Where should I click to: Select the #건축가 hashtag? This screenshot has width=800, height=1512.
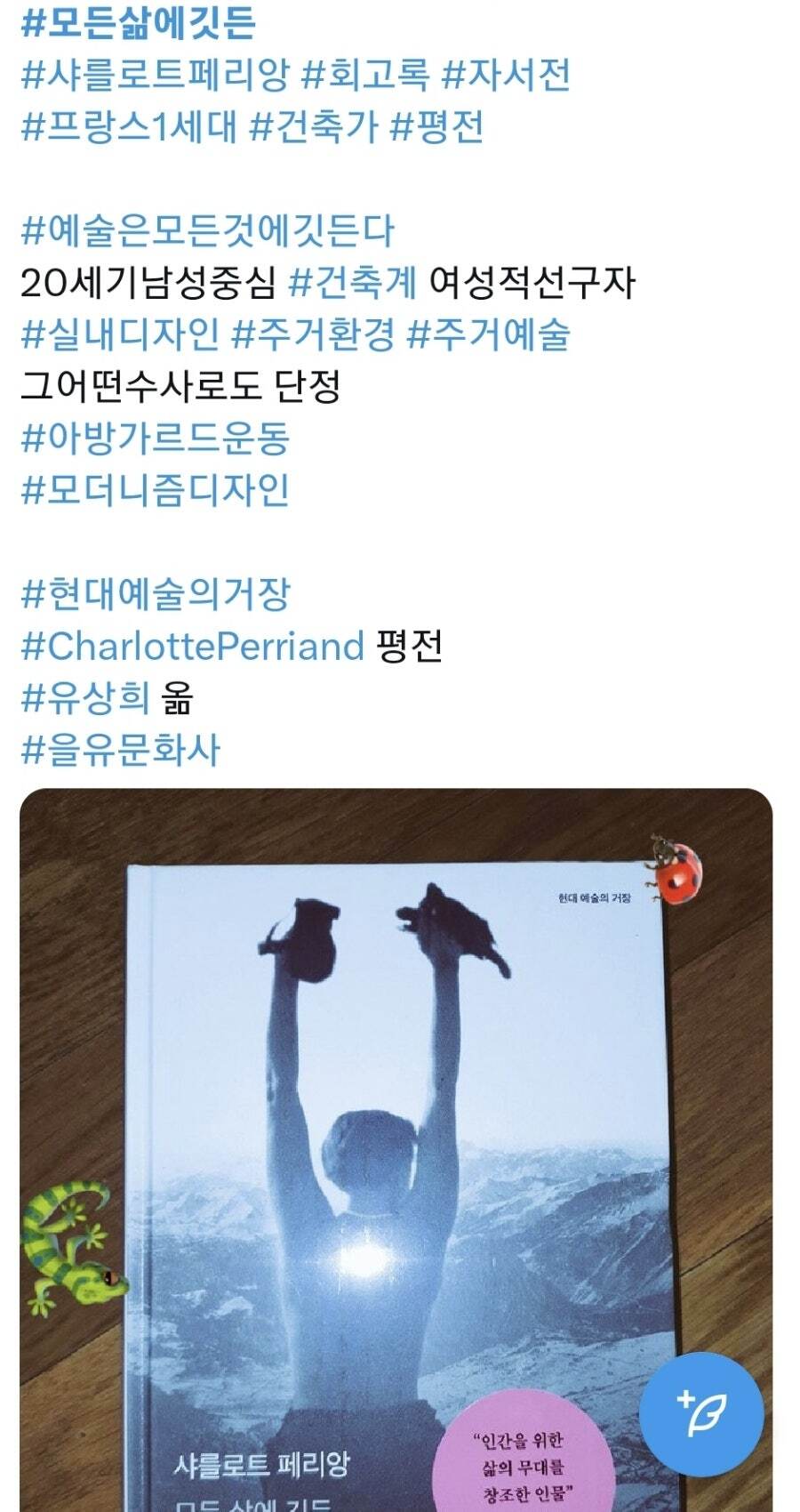pyautogui.click(x=315, y=126)
